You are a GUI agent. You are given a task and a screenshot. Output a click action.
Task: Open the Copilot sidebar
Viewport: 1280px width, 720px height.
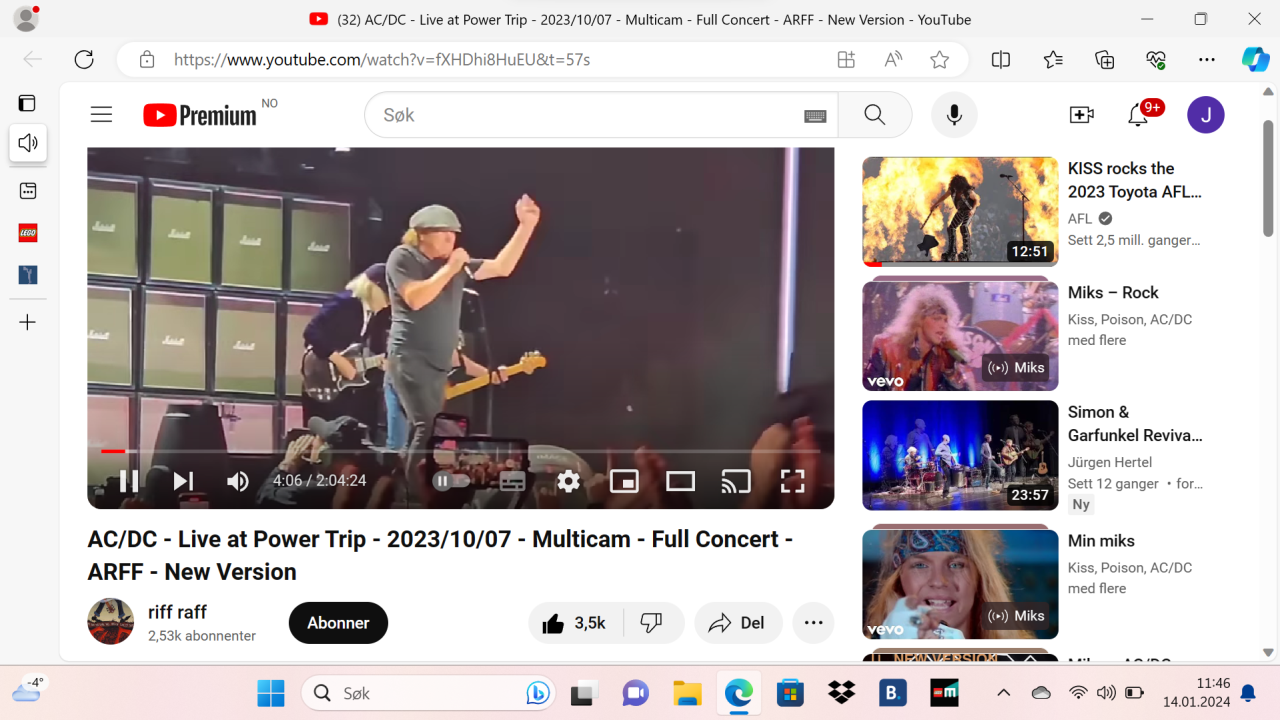(1255, 59)
